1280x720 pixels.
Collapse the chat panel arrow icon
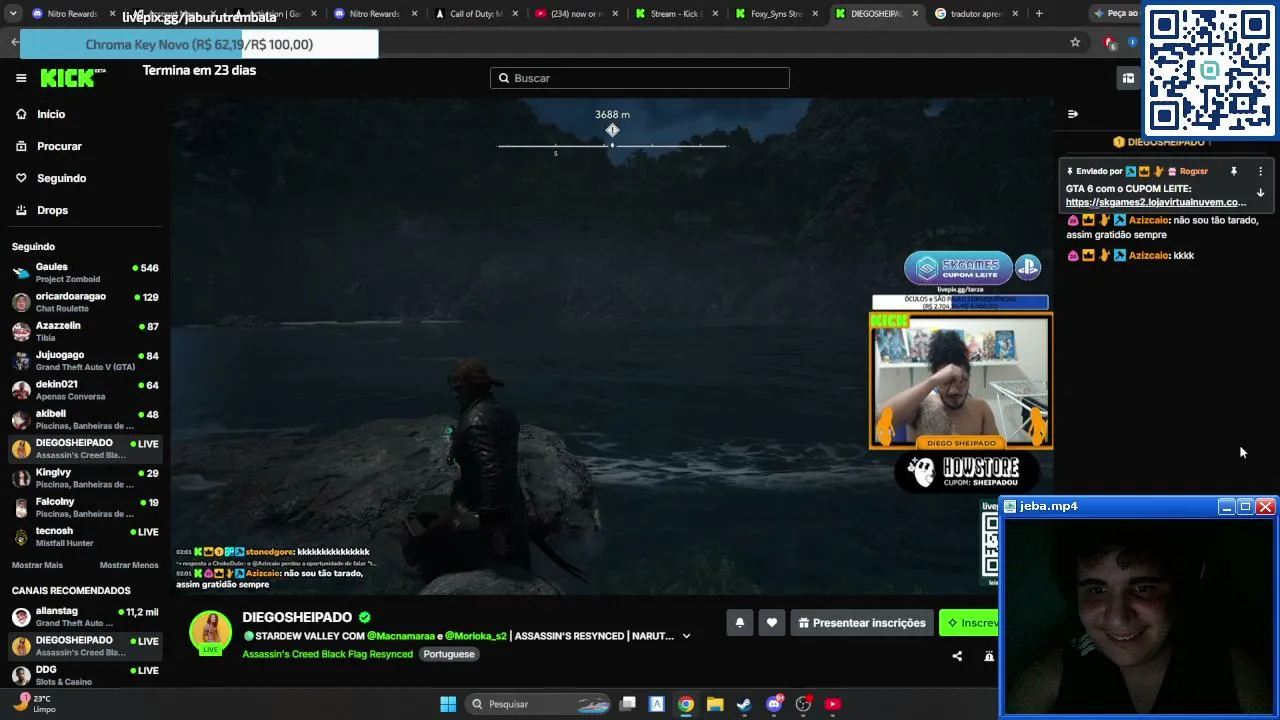[1073, 114]
